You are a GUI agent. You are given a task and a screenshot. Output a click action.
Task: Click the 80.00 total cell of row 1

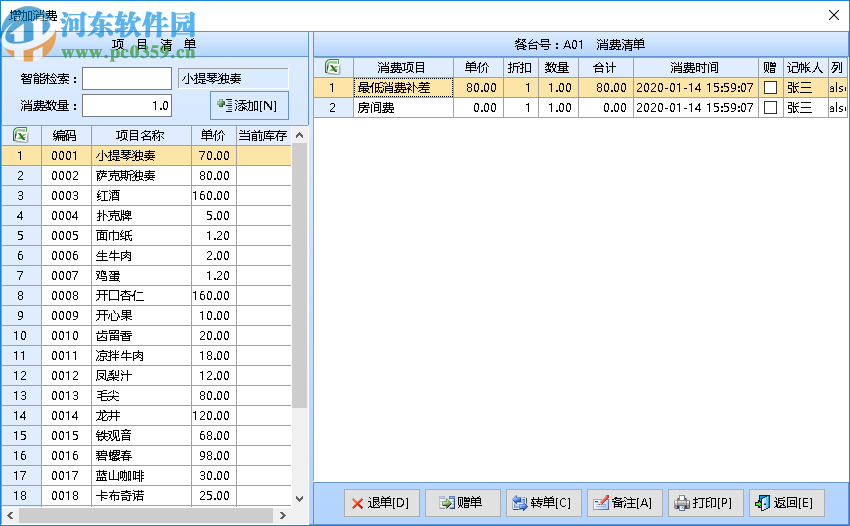[606, 87]
